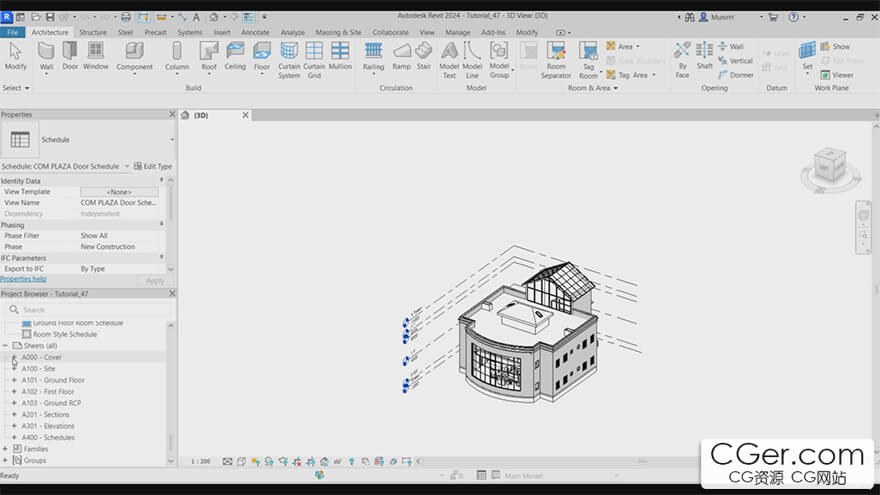
Task: Open the work plane Viewer
Action: click(837, 75)
